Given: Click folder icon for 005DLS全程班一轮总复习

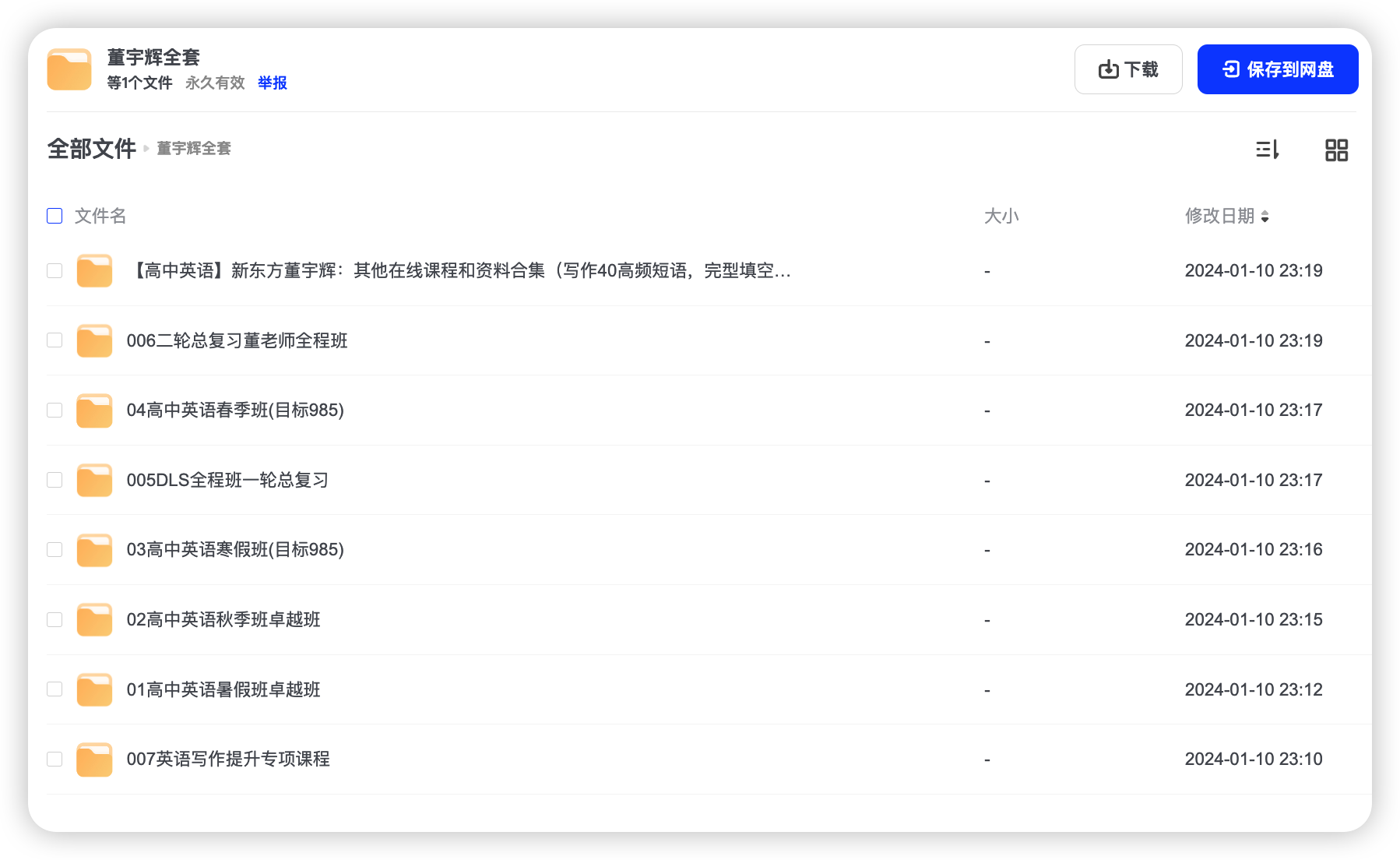Looking at the screenshot, I should [x=94, y=480].
